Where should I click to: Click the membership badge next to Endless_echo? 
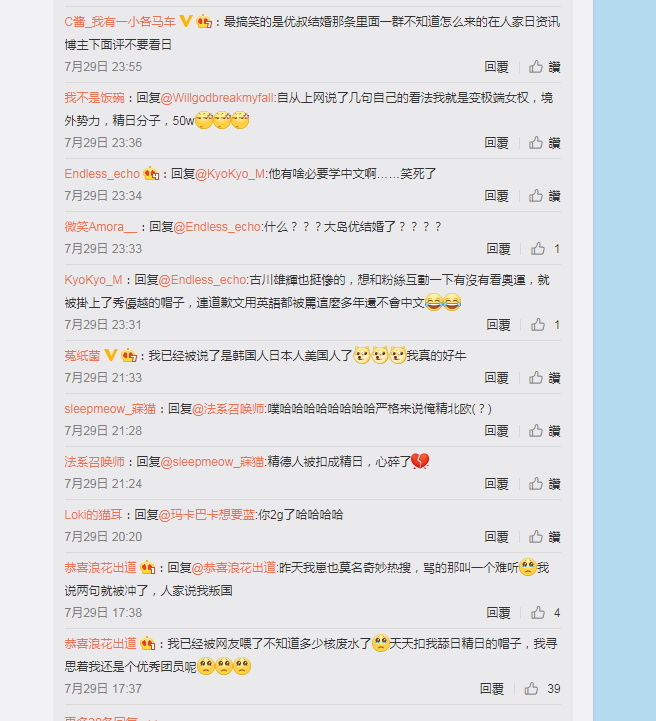point(151,174)
